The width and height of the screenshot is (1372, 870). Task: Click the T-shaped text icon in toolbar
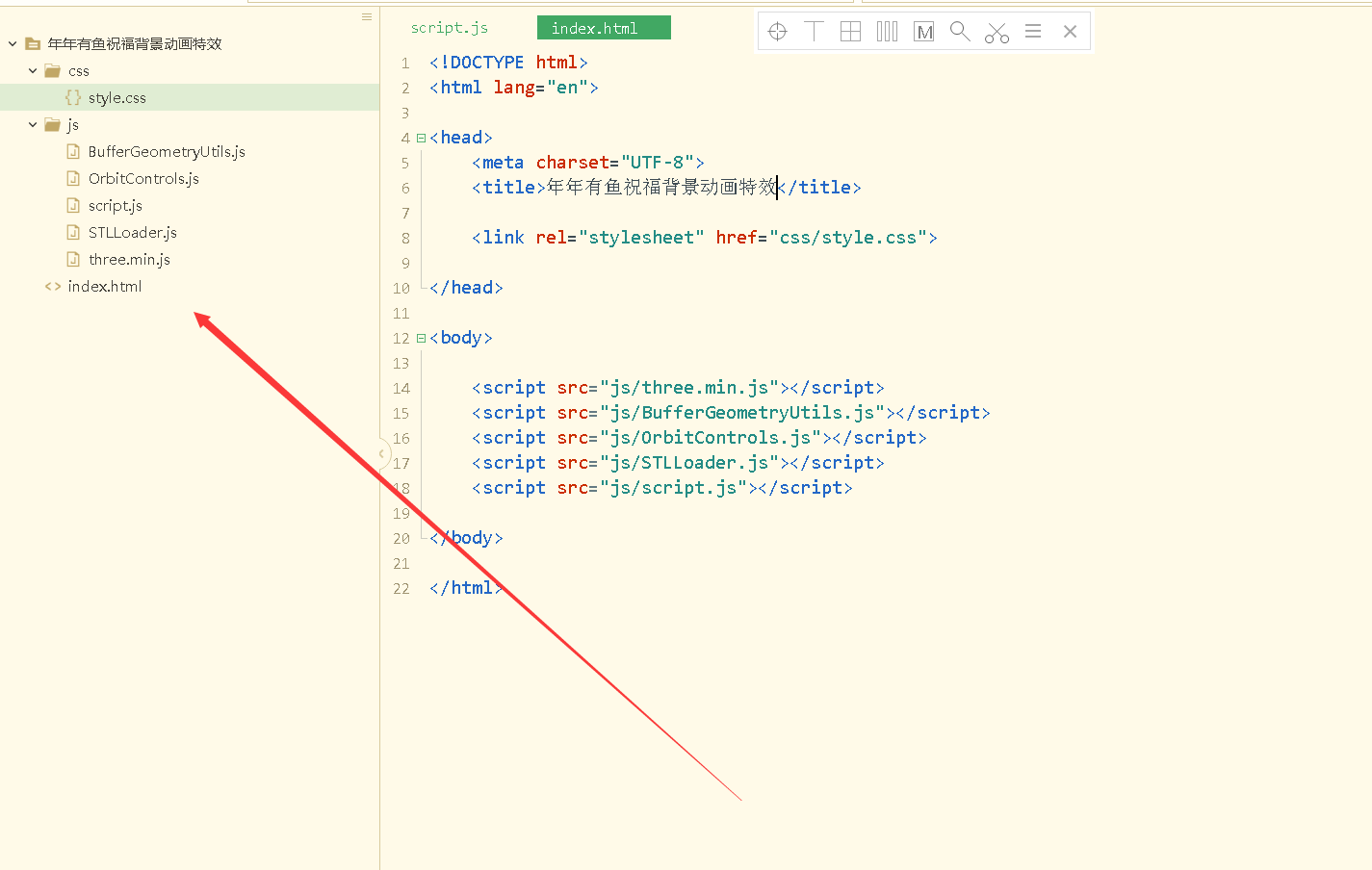(814, 32)
